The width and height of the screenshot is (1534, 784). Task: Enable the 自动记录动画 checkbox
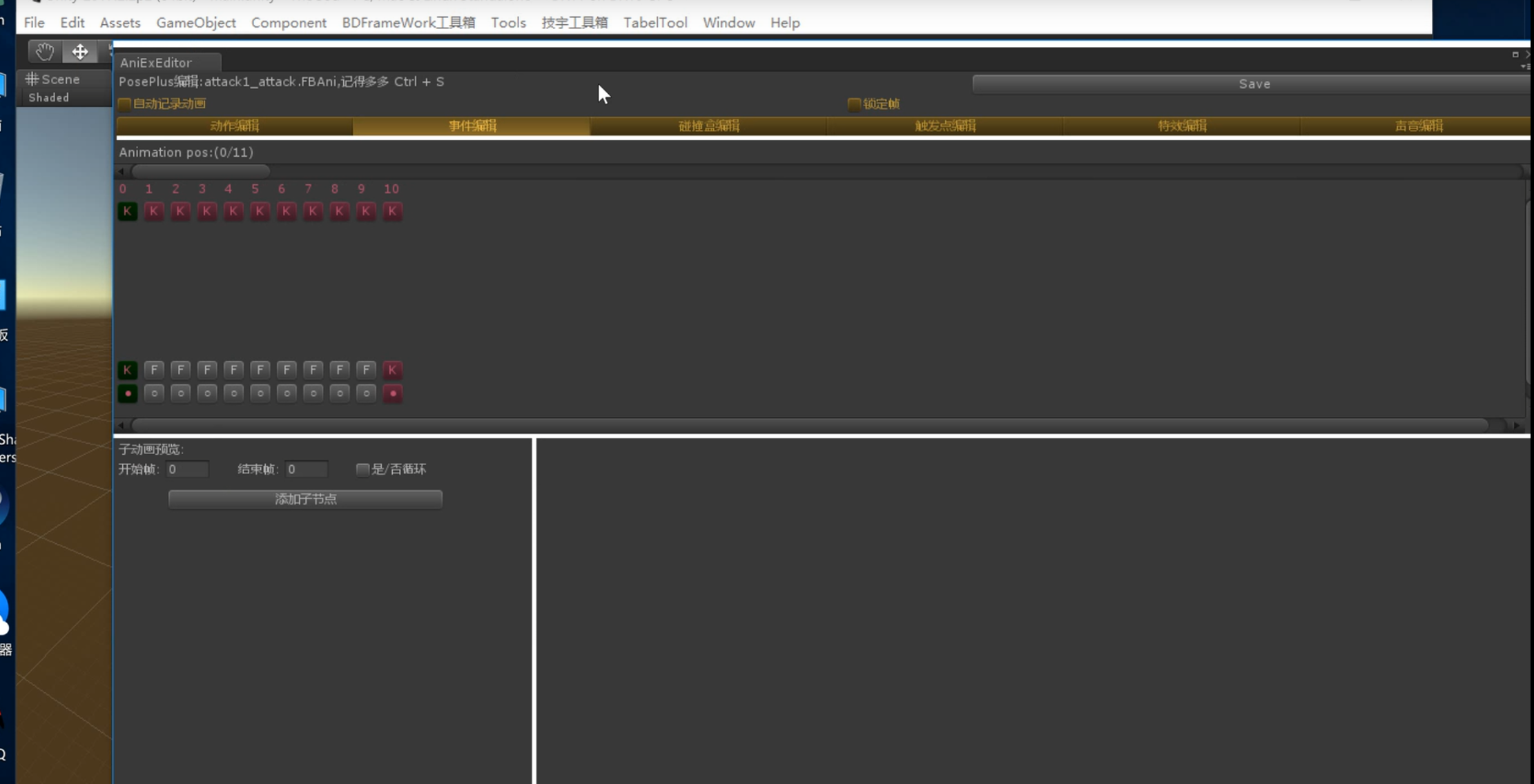pos(125,104)
